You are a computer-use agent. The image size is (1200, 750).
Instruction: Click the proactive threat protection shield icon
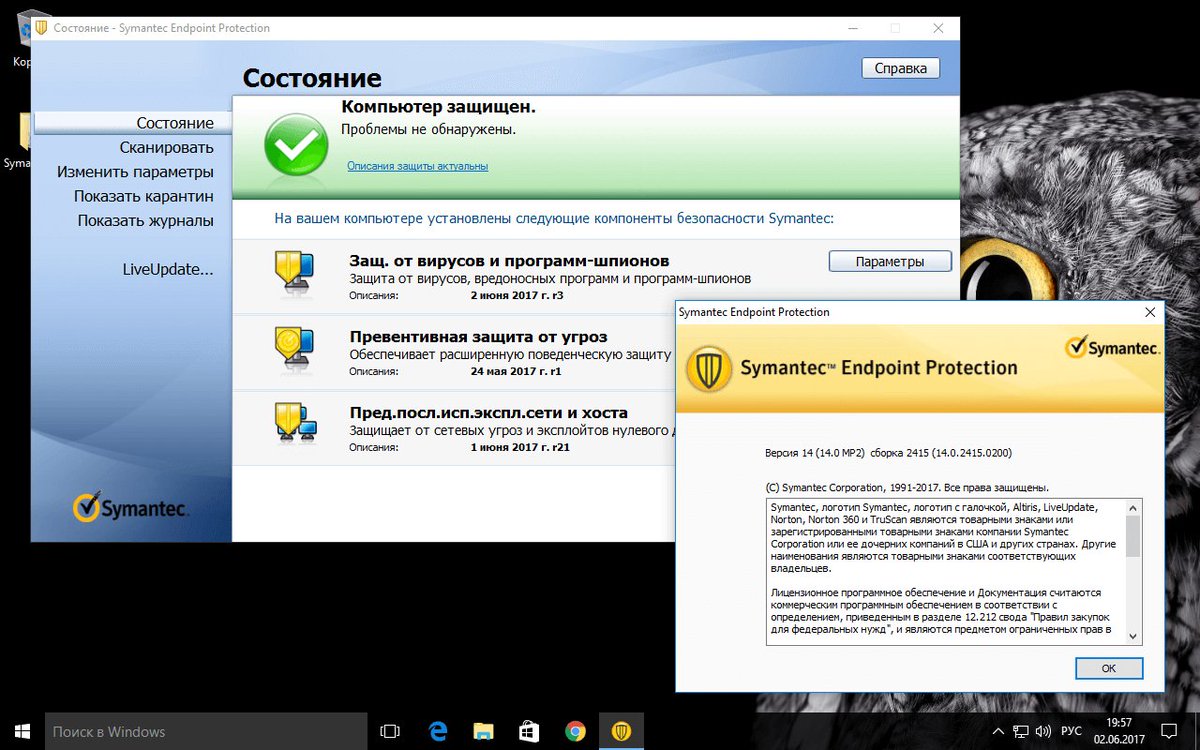tap(295, 348)
